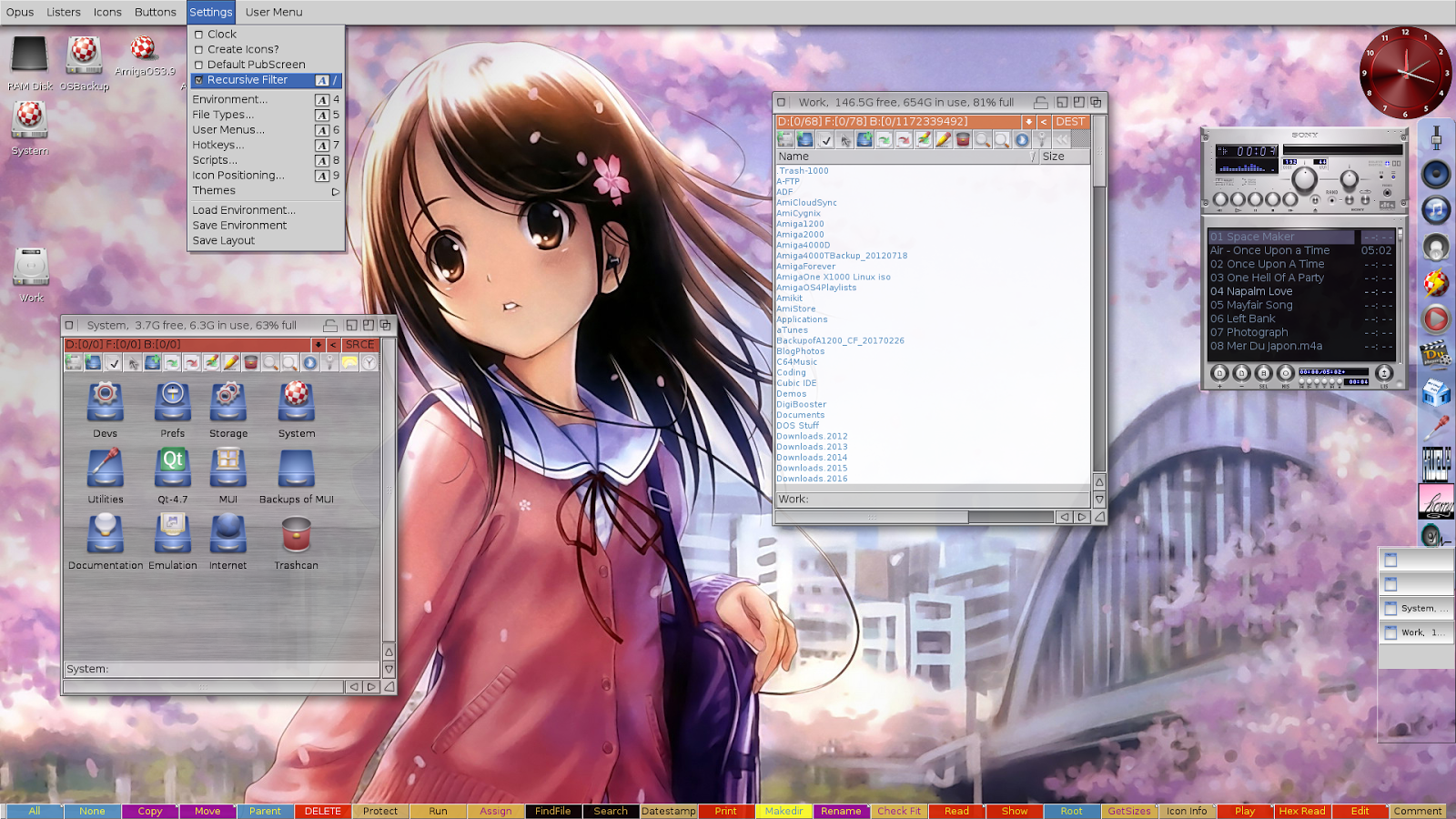Click the red move arrow icon in System lister

(192, 362)
